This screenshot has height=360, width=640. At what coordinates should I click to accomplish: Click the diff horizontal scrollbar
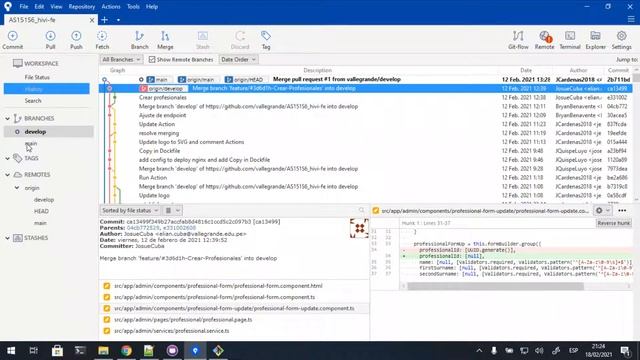[x=496, y=287]
